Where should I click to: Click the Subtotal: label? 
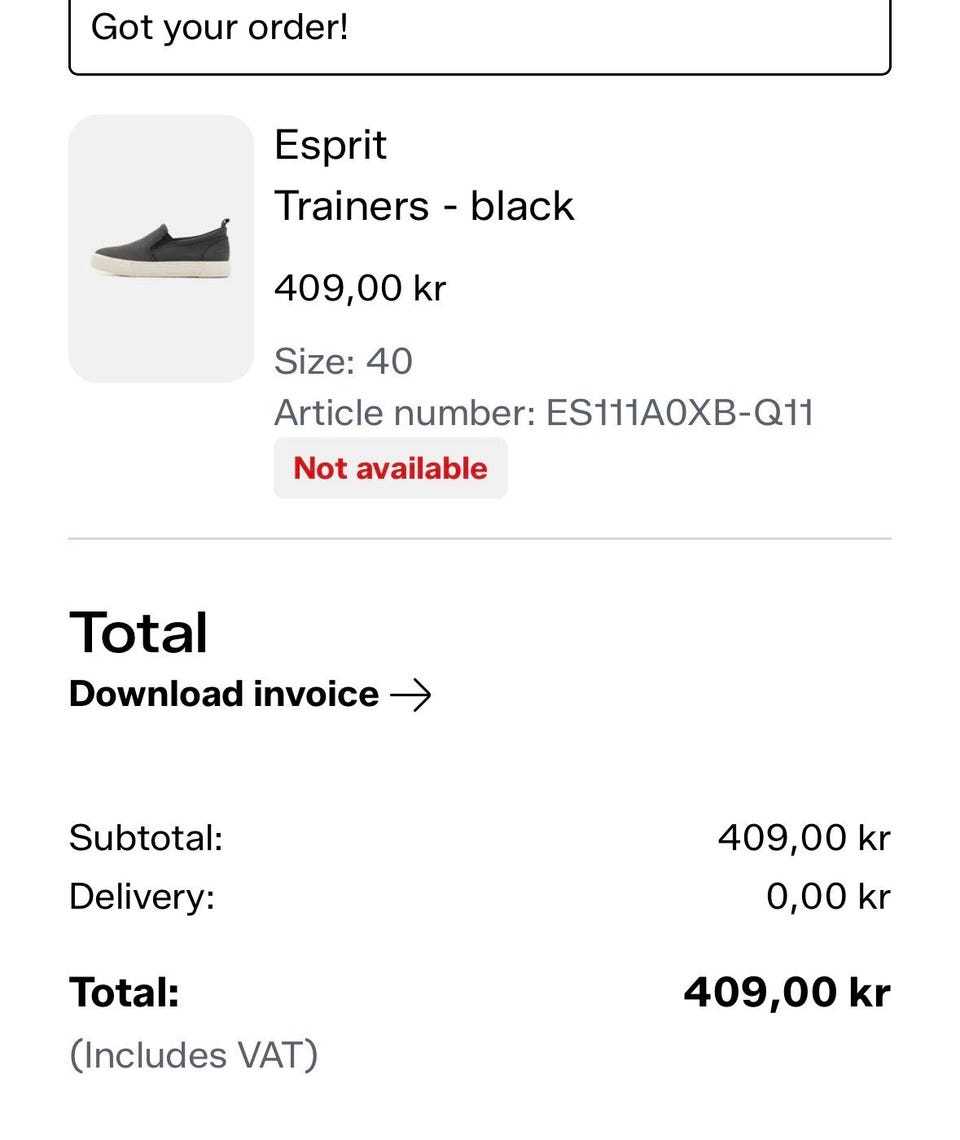[x=146, y=838]
